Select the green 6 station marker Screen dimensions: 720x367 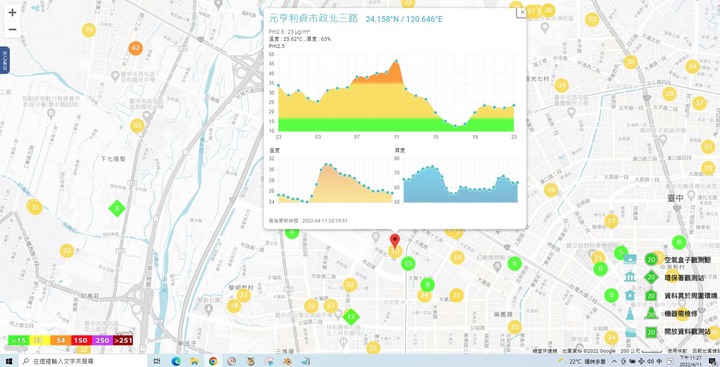tap(514, 263)
